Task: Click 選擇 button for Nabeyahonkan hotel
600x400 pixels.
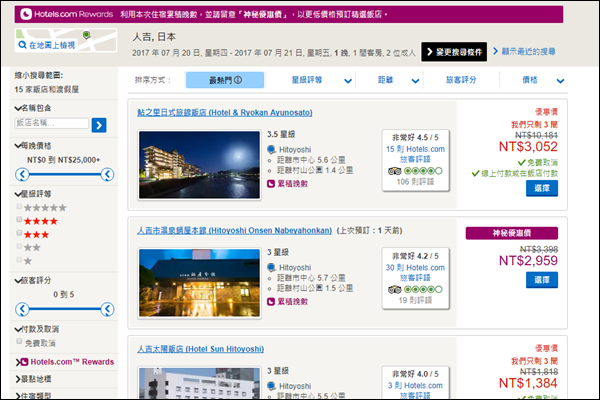Action: 542,280
